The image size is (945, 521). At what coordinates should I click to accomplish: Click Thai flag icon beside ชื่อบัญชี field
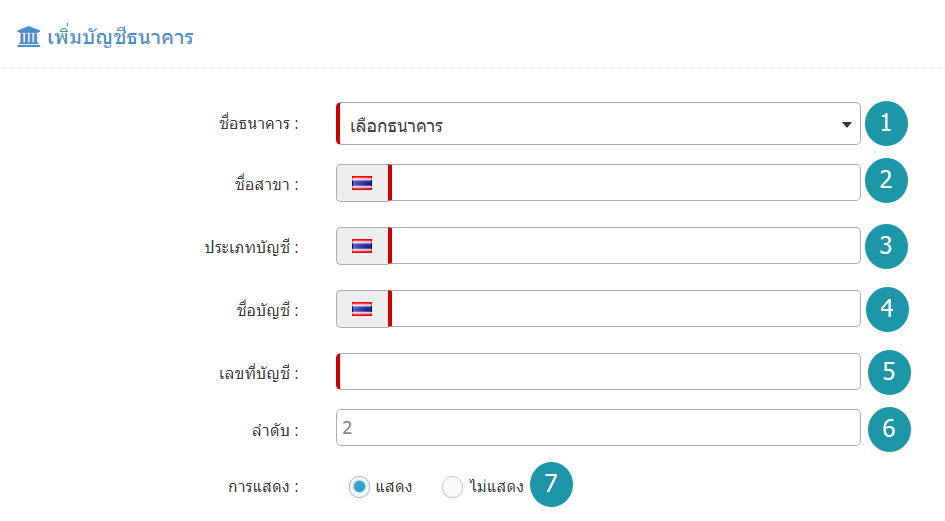pyautogui.click(x=362, y=309)
